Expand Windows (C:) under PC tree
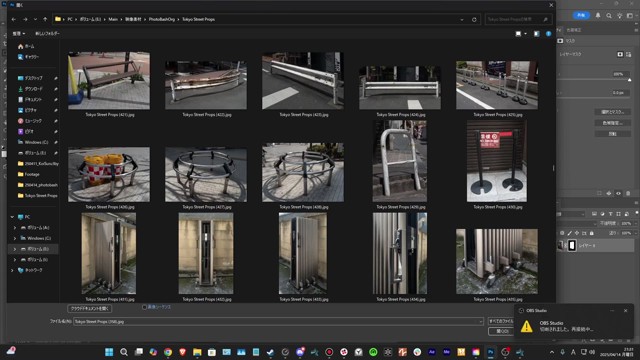640x360 pixels. [15, 238]
